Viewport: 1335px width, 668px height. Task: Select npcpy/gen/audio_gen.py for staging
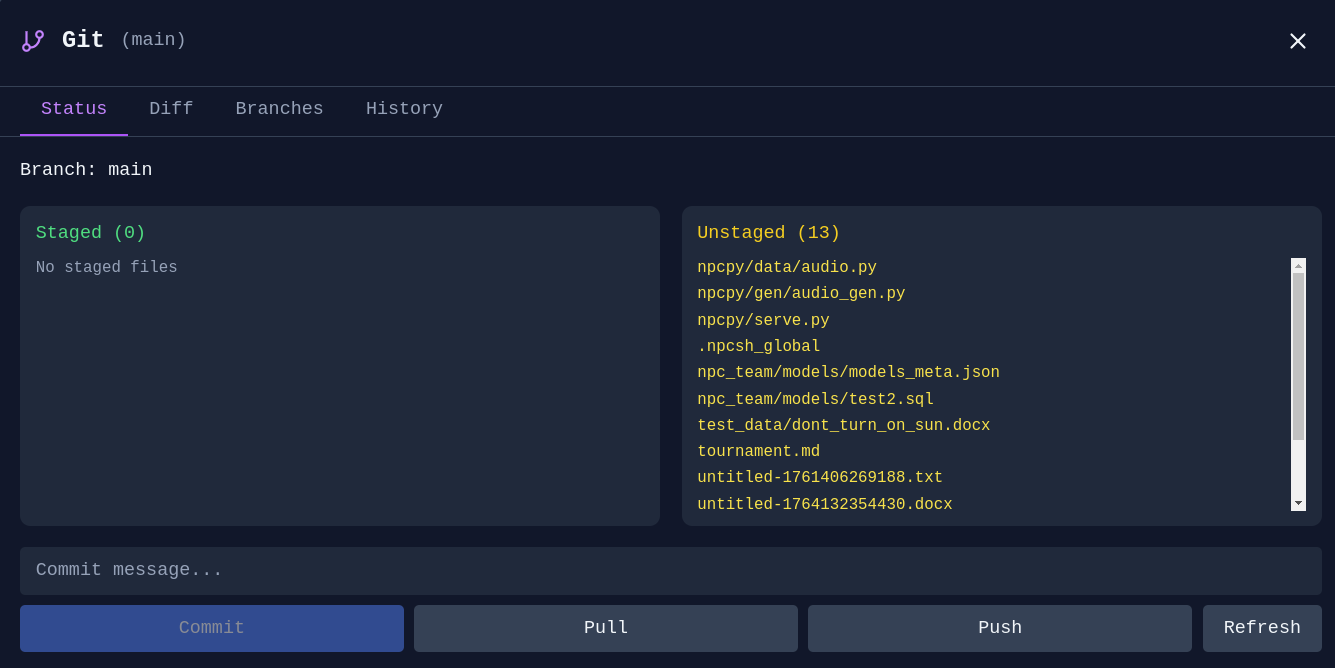pos(801,293)
